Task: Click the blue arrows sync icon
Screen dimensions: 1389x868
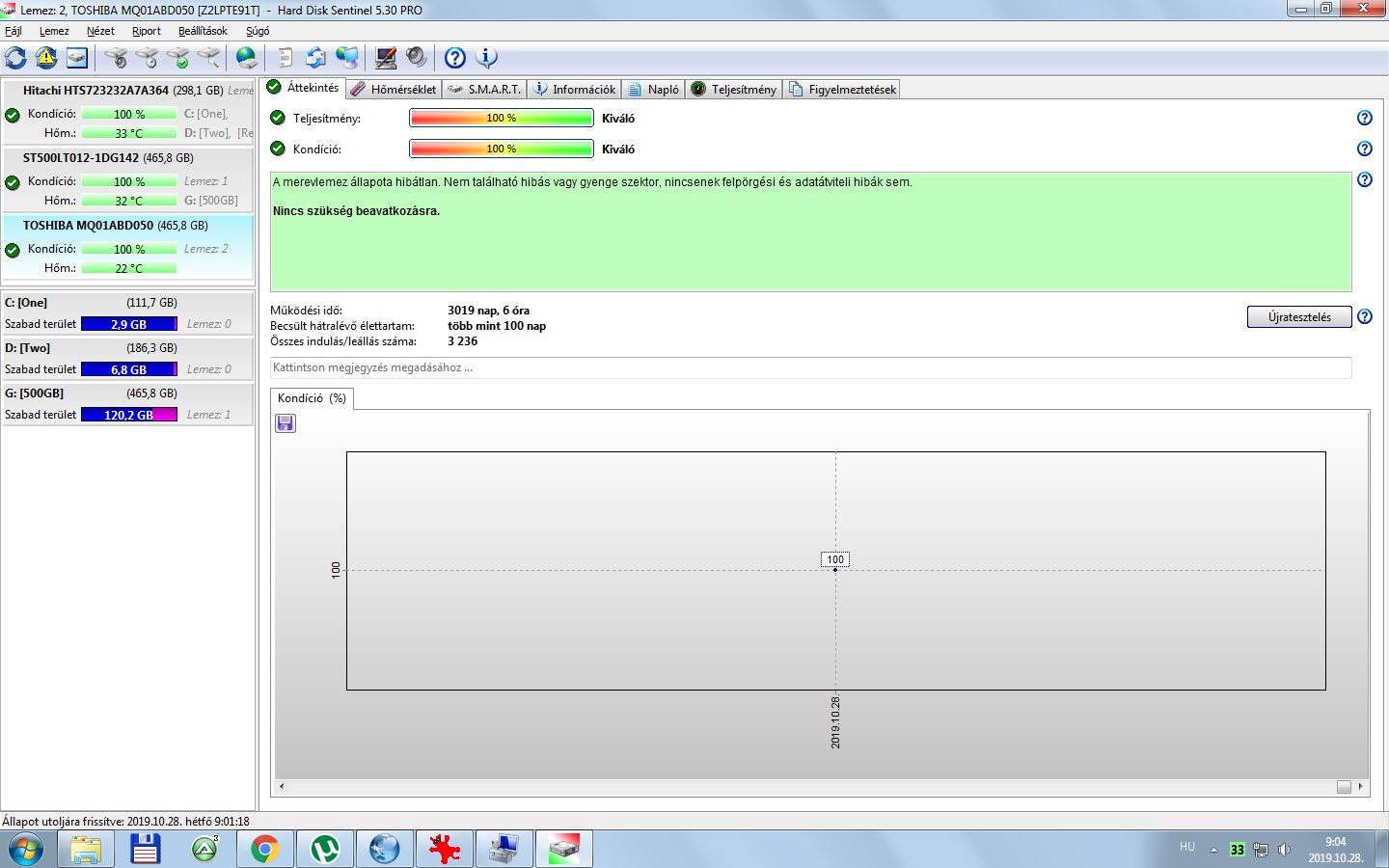Action: (x=316, y=58)
